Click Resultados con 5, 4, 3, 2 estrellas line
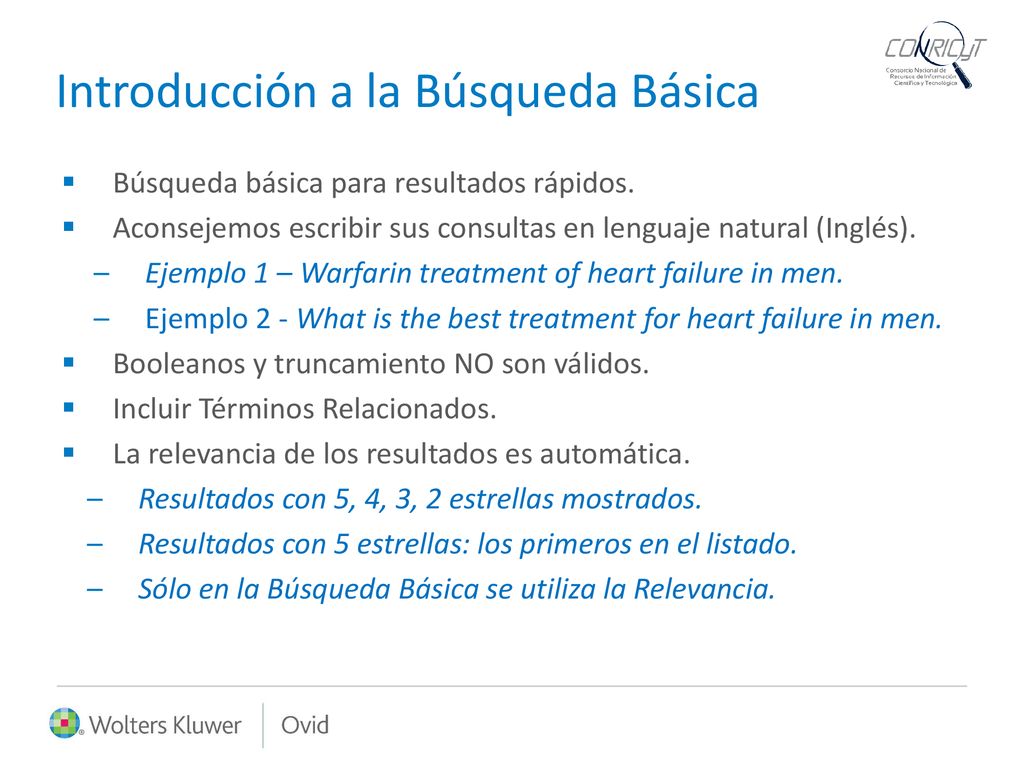The image size is (1024, 768). coord(420,499)
